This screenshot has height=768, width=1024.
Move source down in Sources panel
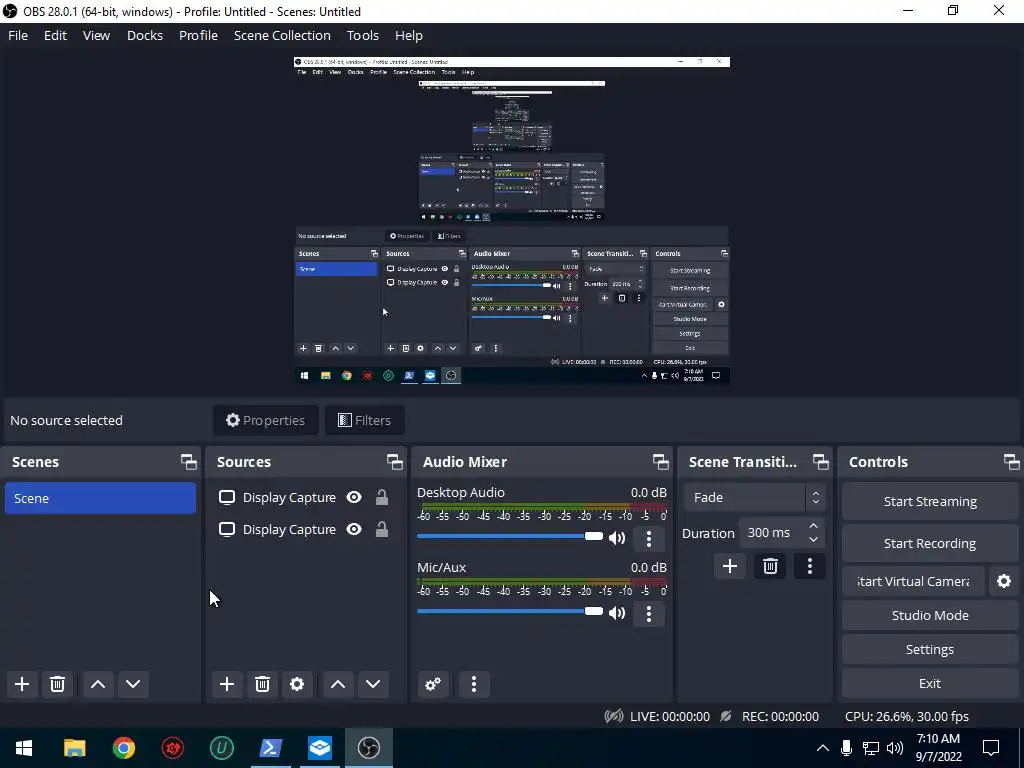tap(373, 684)
